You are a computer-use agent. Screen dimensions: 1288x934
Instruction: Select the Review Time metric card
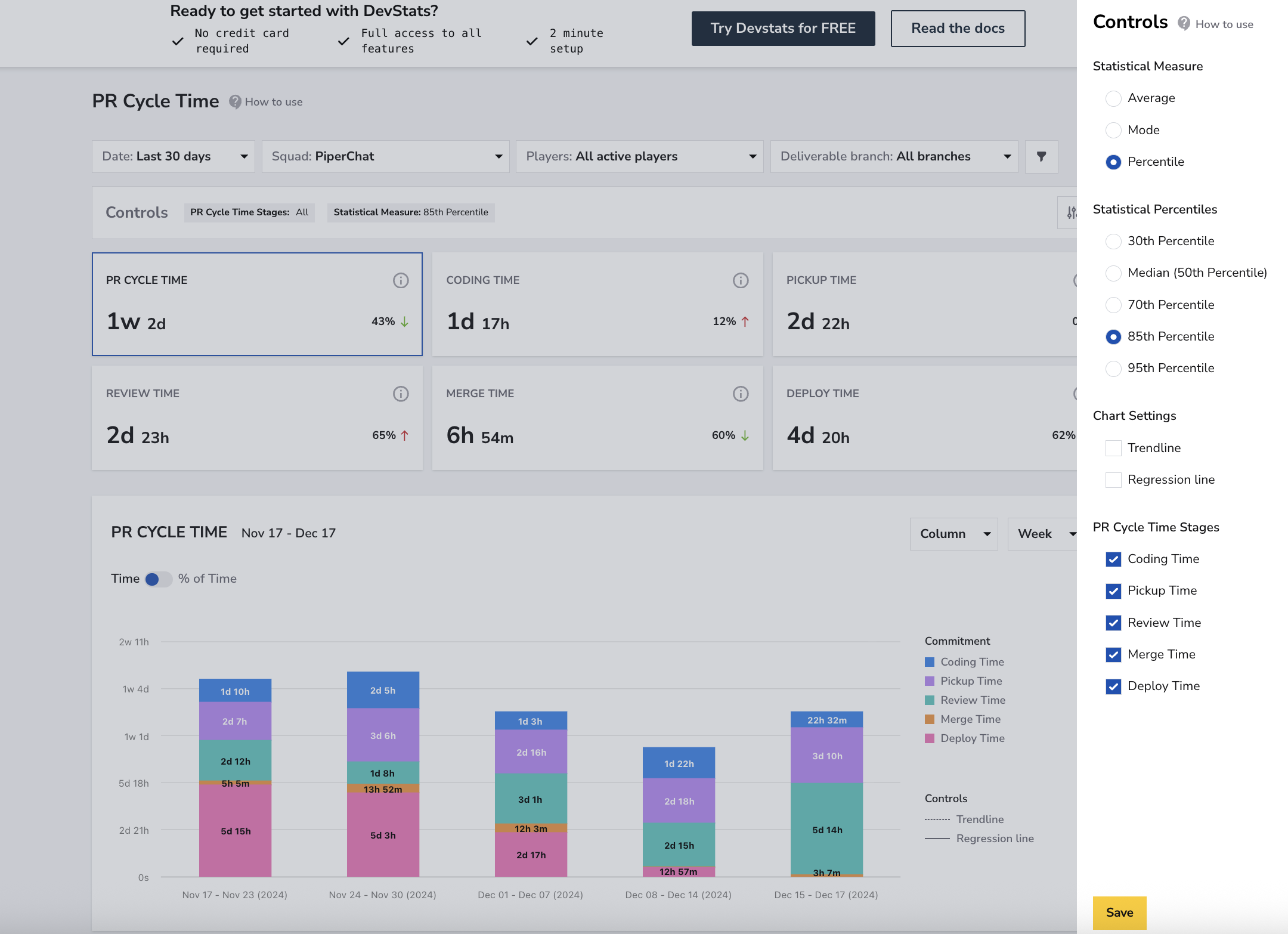tap(257, 417)
